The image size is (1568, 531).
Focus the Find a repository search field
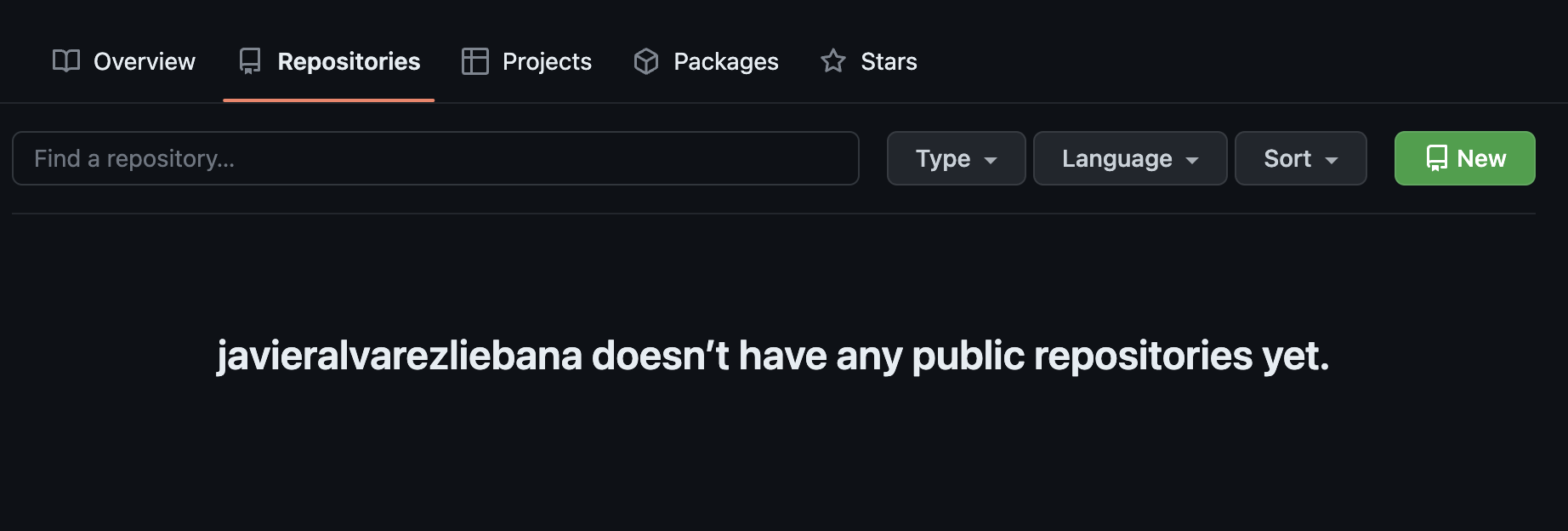pos(435,158)
